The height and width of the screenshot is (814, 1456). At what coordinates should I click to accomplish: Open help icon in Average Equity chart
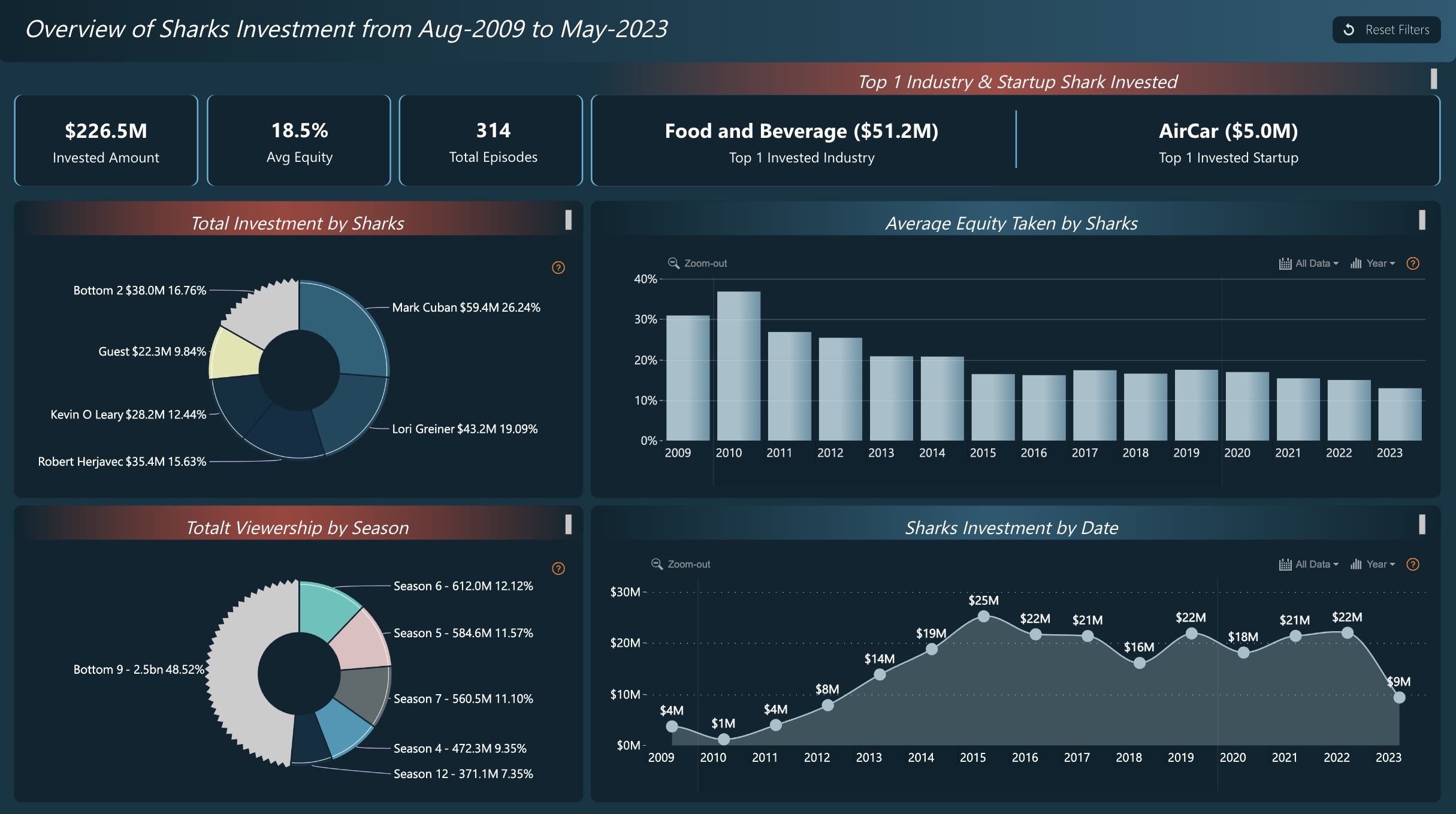[1412, 264]
